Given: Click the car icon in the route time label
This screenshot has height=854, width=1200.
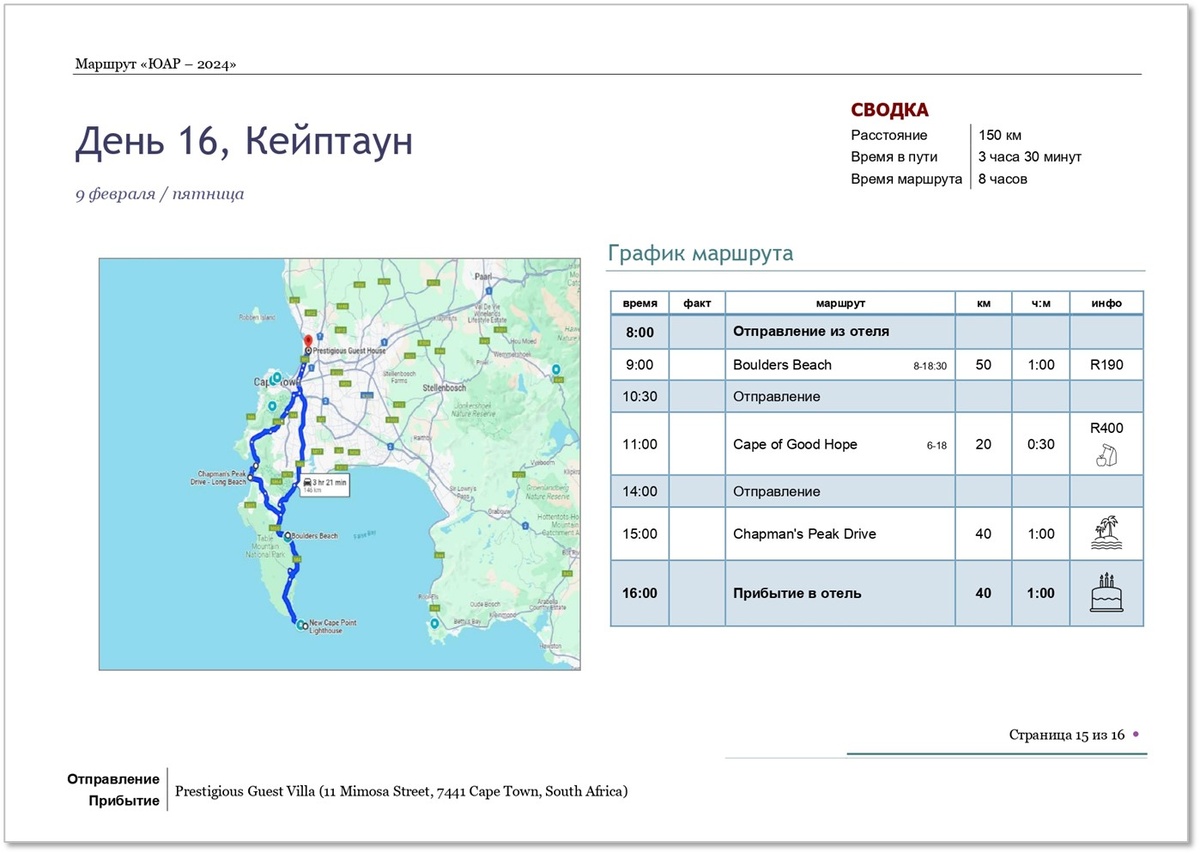Looking at the screenshot, I should pos(307,482).
